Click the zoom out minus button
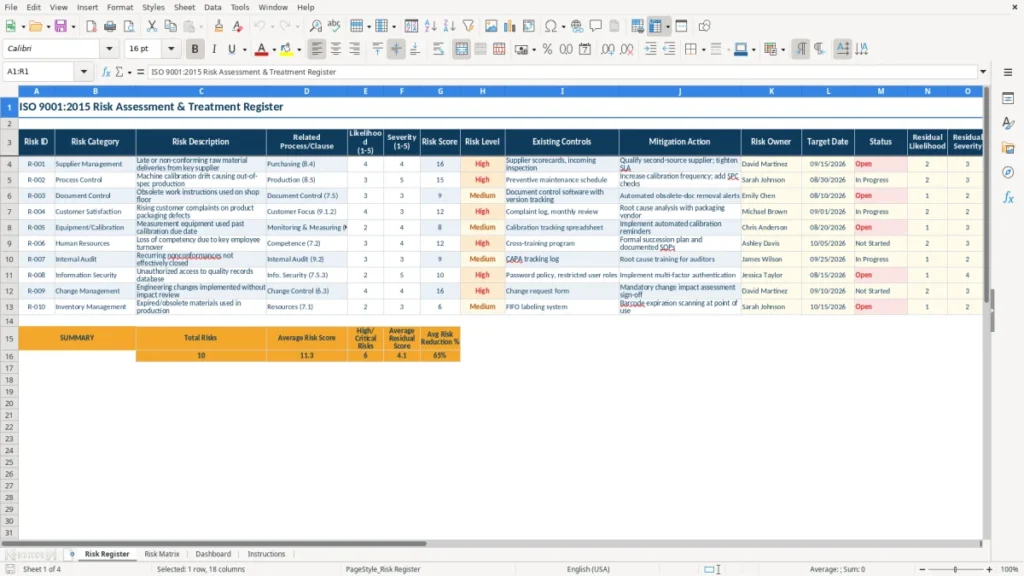The width and height of the screenshot is (1024, 576). coord(922,569)
